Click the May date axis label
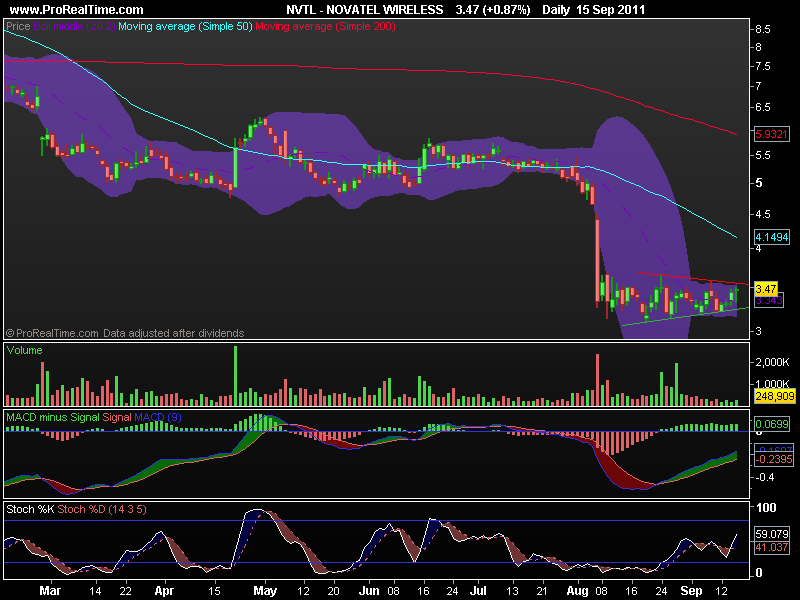Screen dimensions: 800x600 (x=265, y=591)
